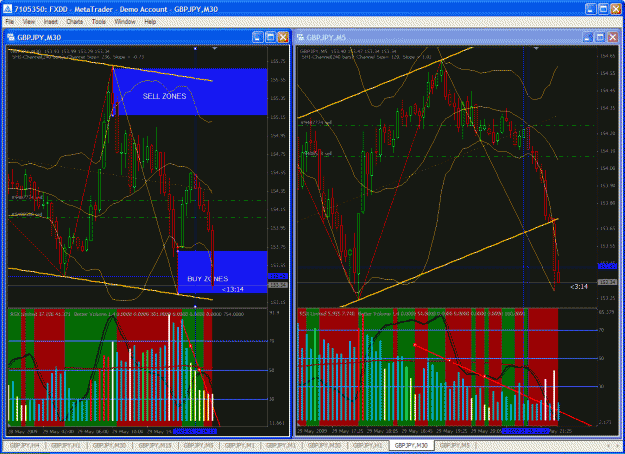Maximize the GBPJPY,M5 chart window
The image size is (625, 454).
click(600, 37)
